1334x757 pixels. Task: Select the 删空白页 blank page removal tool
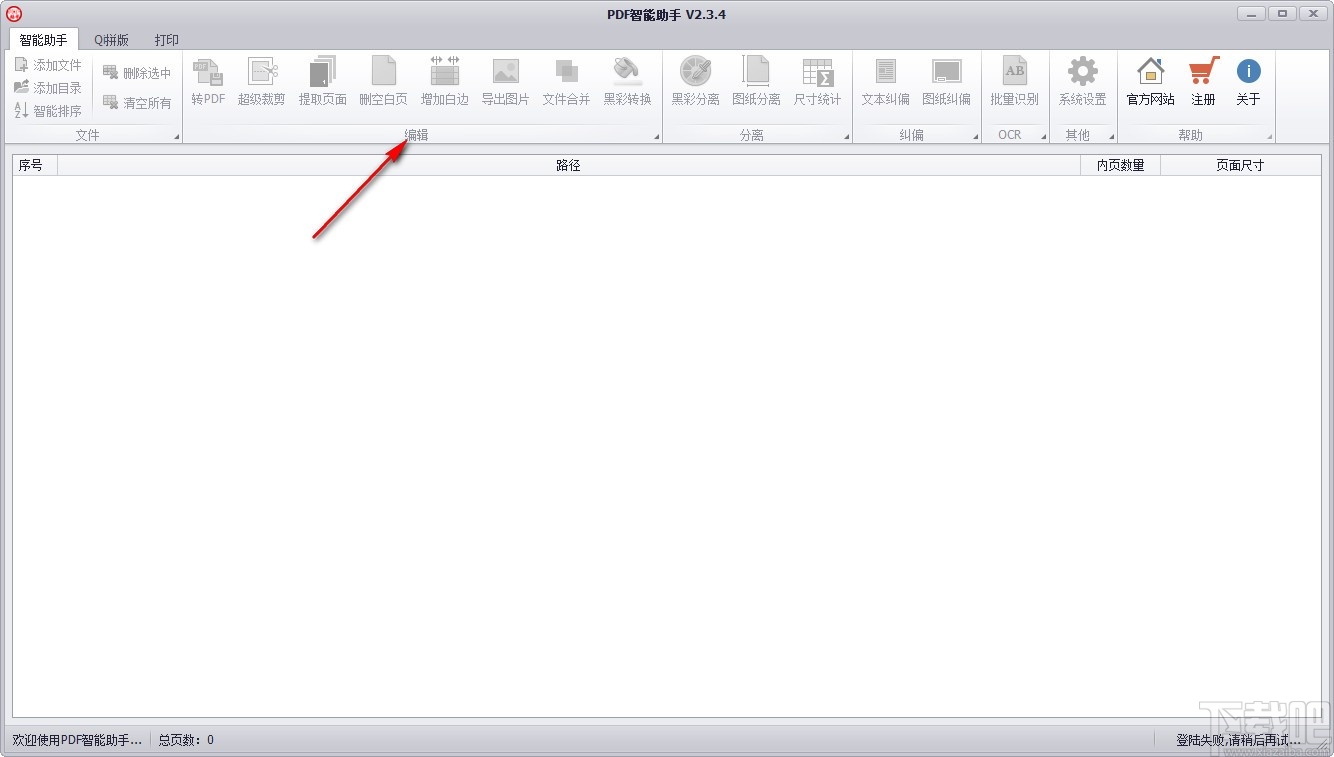(x=384, y=83)
